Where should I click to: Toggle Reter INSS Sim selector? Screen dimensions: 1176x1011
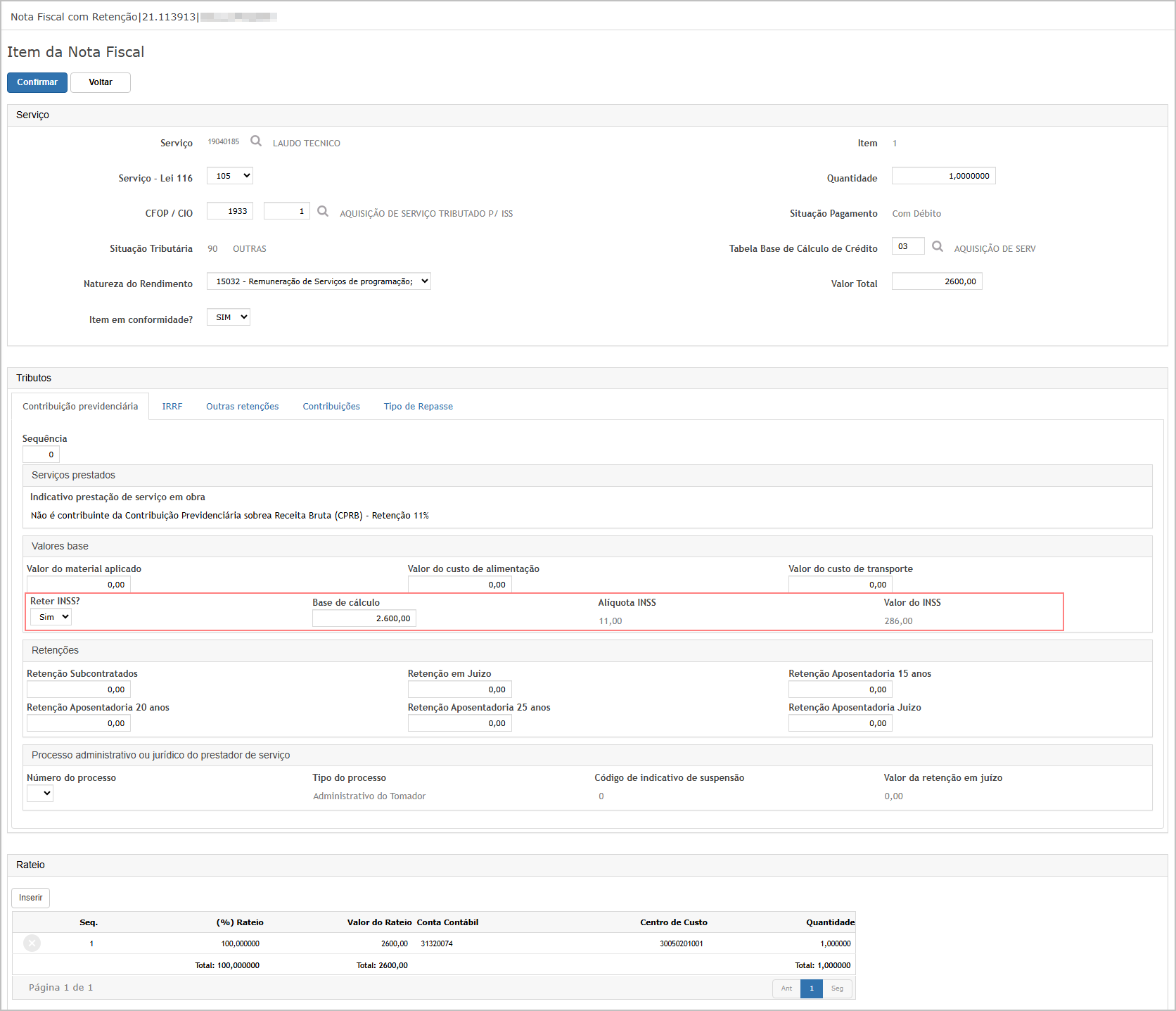pos(51,617)
